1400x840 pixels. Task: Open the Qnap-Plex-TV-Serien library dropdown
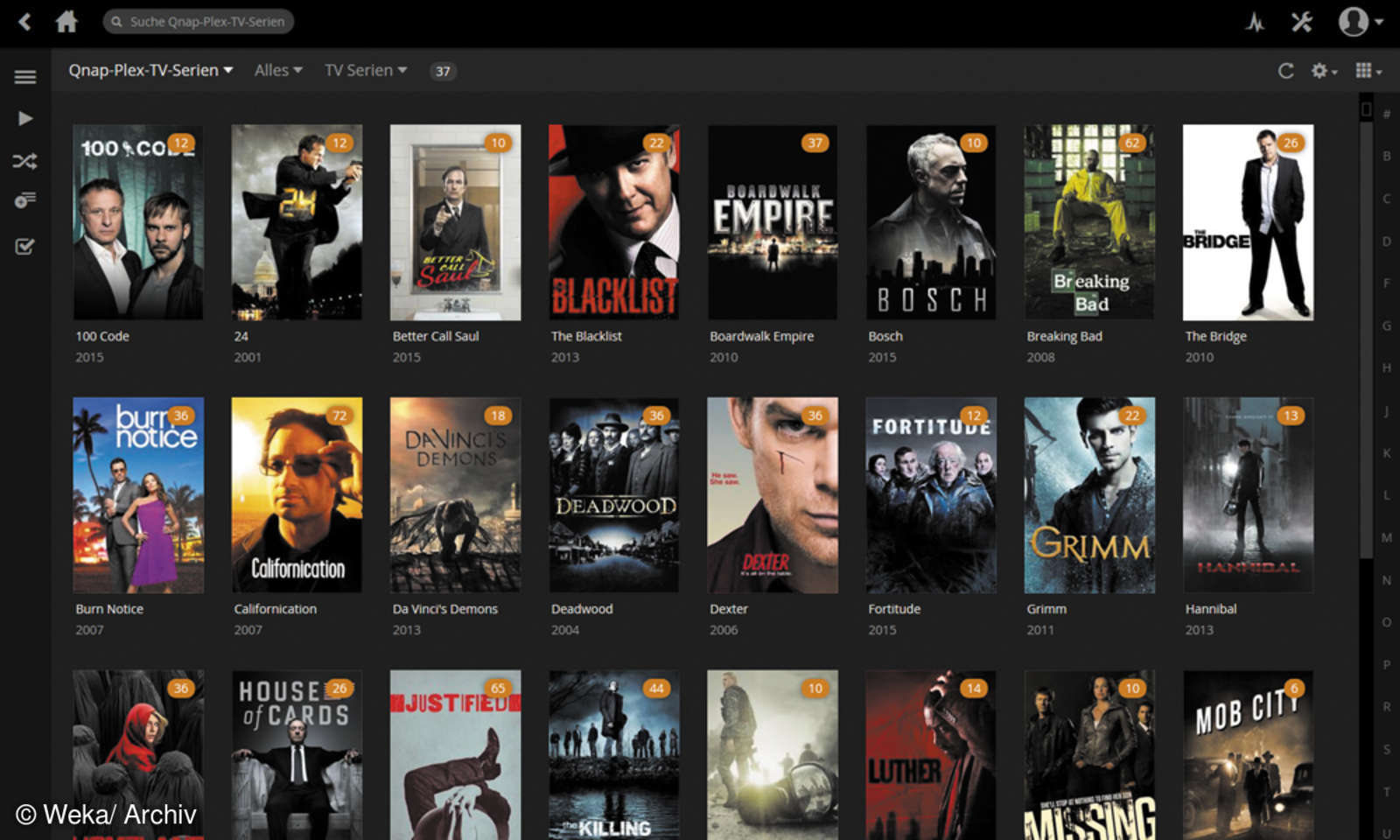[150, 70]
